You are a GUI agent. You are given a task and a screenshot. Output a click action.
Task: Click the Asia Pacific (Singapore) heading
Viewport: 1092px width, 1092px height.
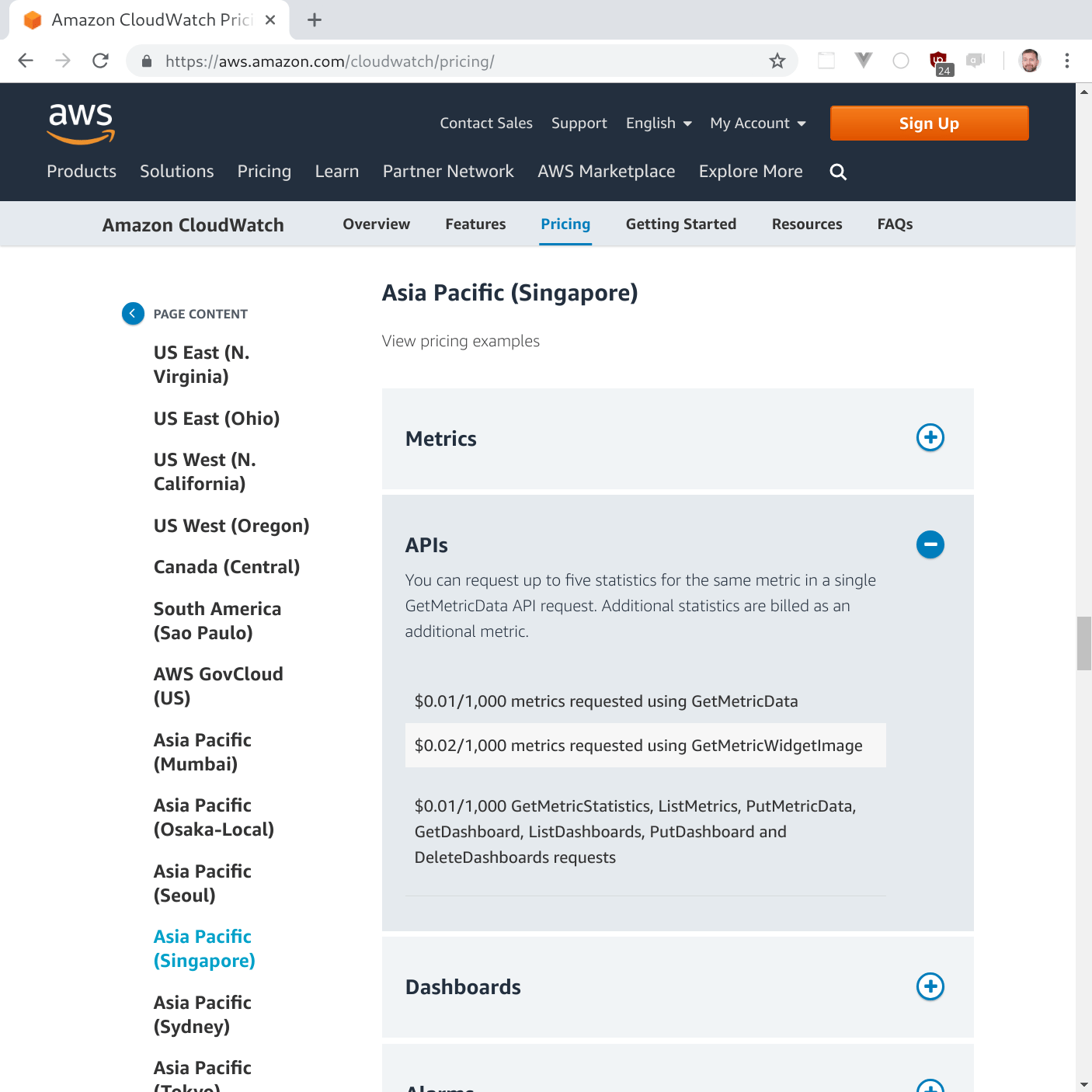click(x=509, y=293)
